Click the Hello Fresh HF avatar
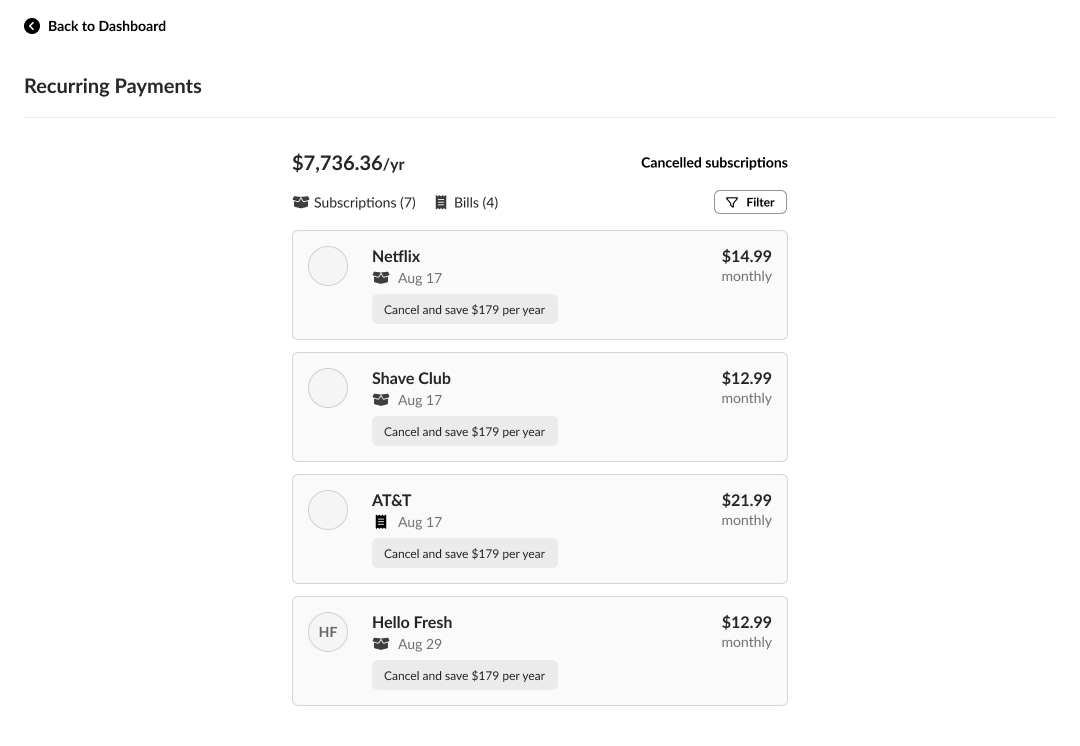Image resolution: width=1080 pixels, height=746 pixels. (328, 632)
